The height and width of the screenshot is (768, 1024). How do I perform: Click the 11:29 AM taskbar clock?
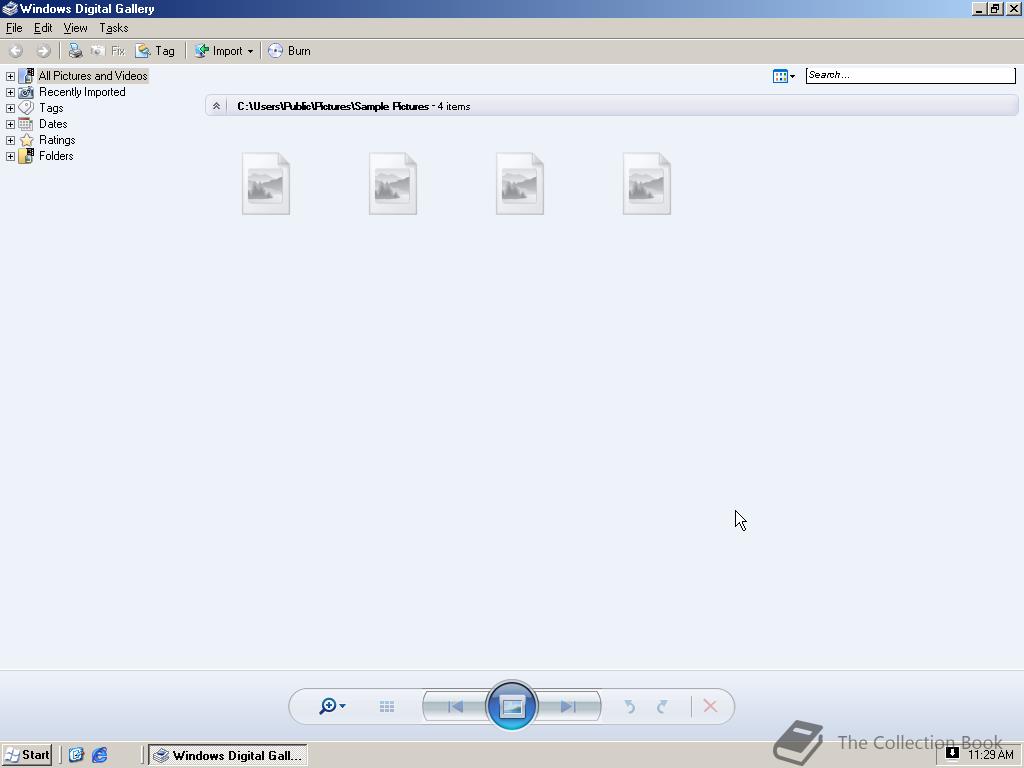[991, 755]
